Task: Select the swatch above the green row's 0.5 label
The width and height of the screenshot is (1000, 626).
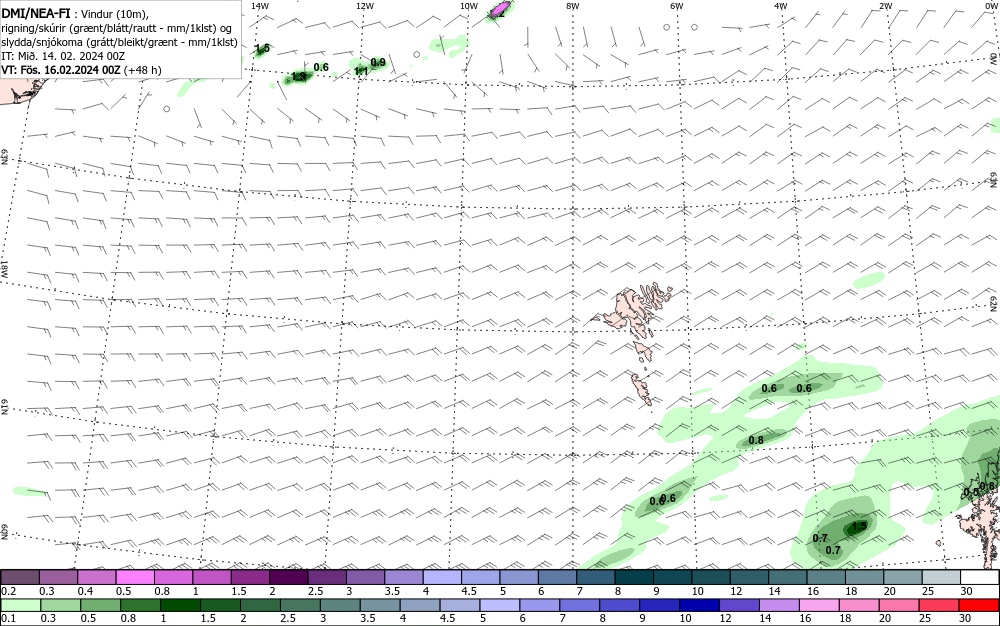Action: [x=101, y=605]
